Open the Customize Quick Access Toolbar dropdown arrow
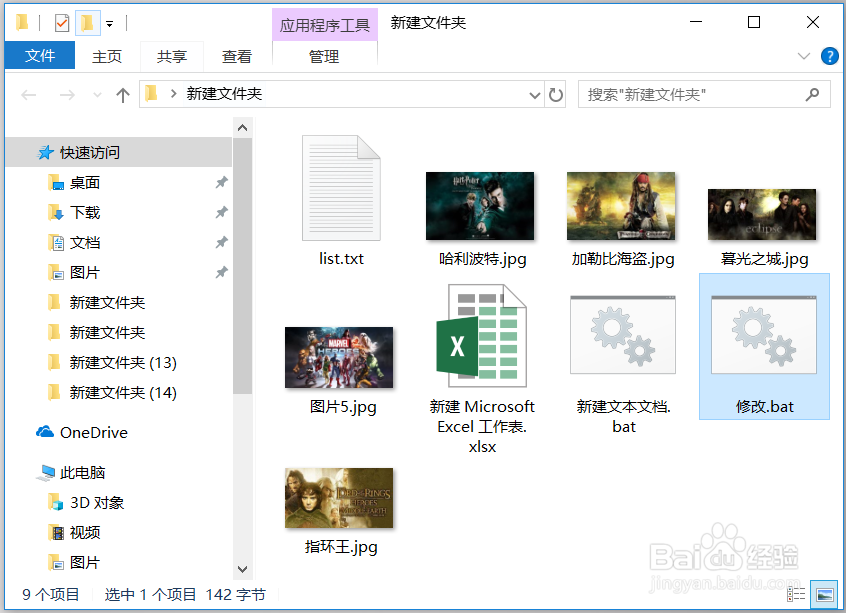Viewport: 846px width, 613px height. click(x=110, y=24)
